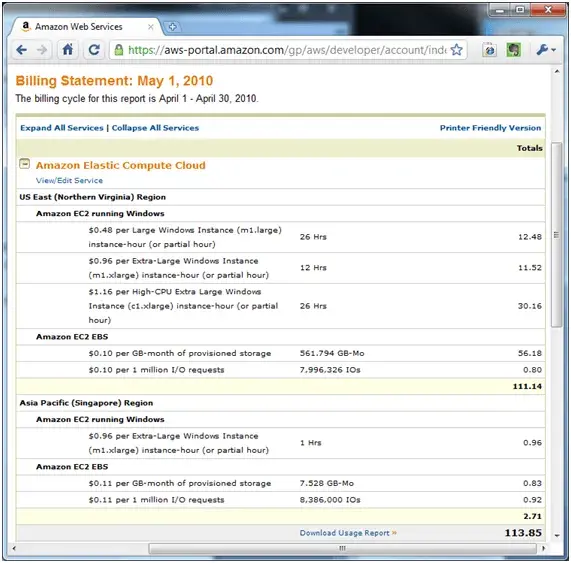571x563 pixels.
Task: Click 'Billing Statement: May 1, 2010' heading
Action: pyautogui.click(x=114, y=81)
